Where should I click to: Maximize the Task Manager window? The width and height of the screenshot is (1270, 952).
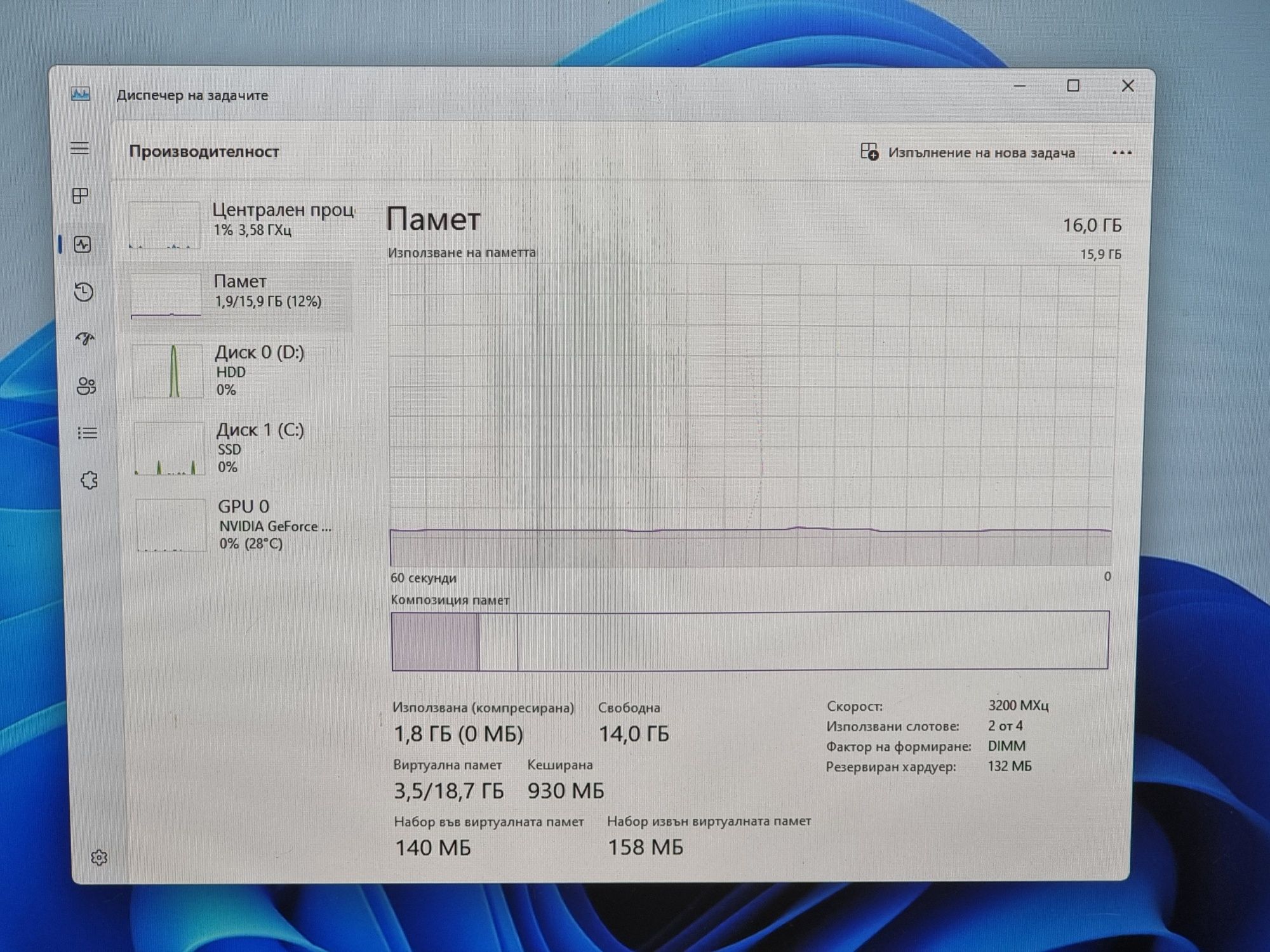(1073, 86)
